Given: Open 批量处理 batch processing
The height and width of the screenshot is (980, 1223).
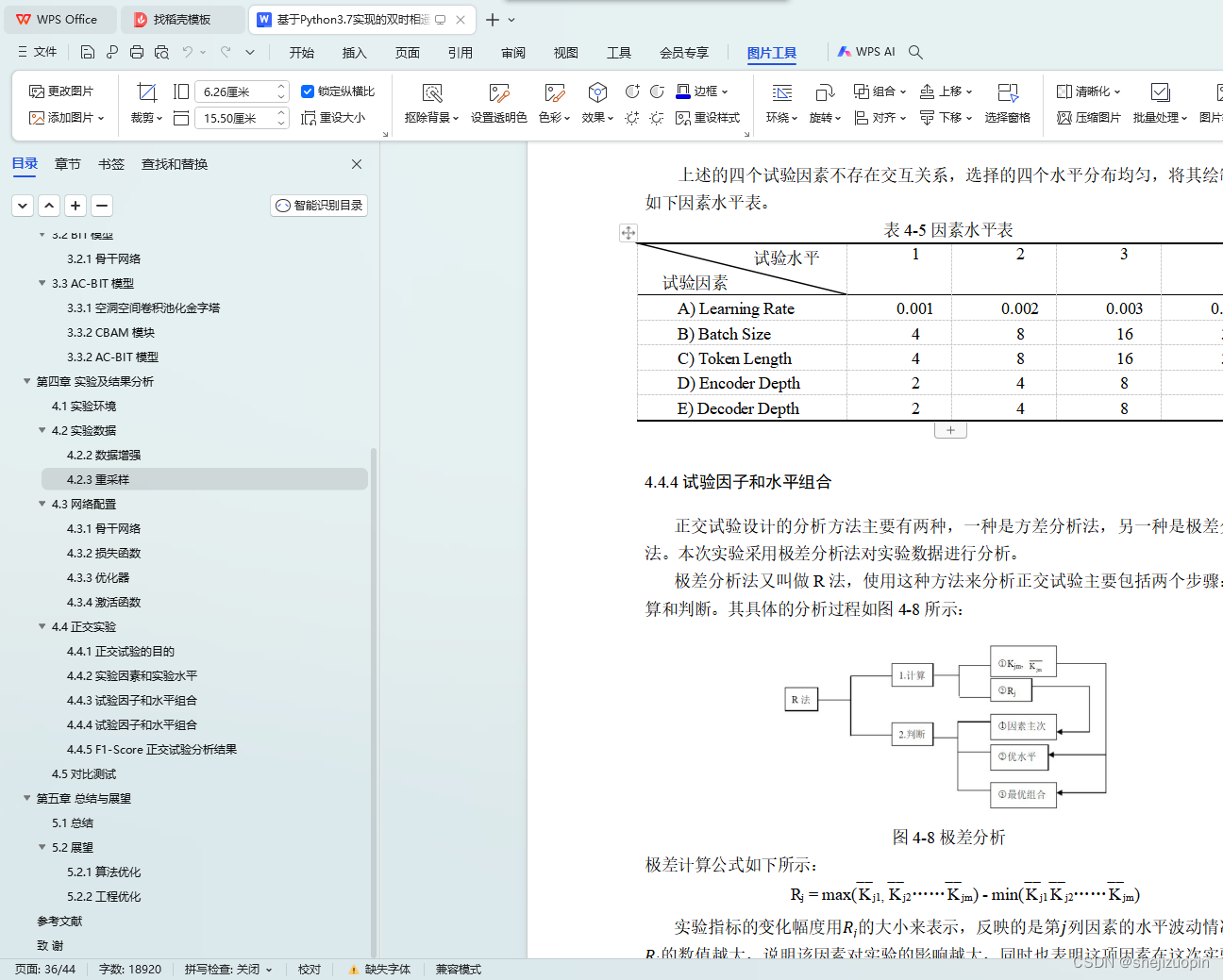Looking at the screenshot, I should [x=1159, y=118].
